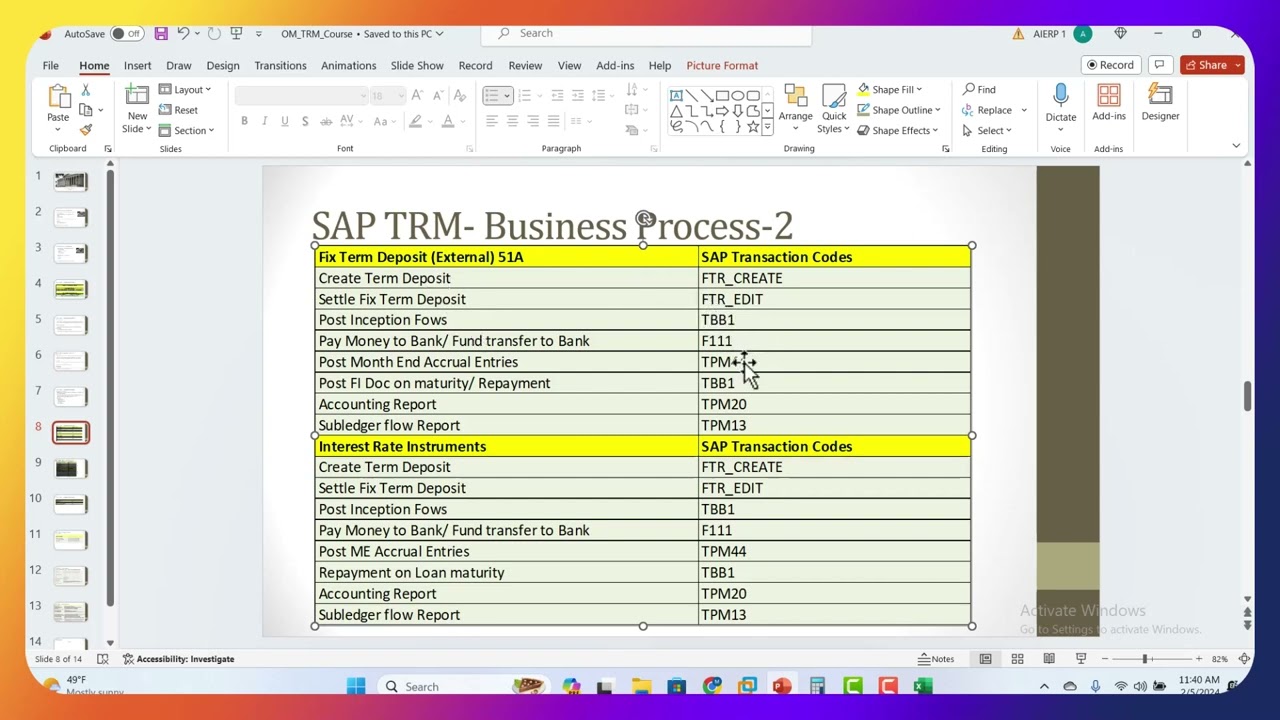1280x720 pixels.
Task: Apply bold formatting
Action: coord(244,121)
